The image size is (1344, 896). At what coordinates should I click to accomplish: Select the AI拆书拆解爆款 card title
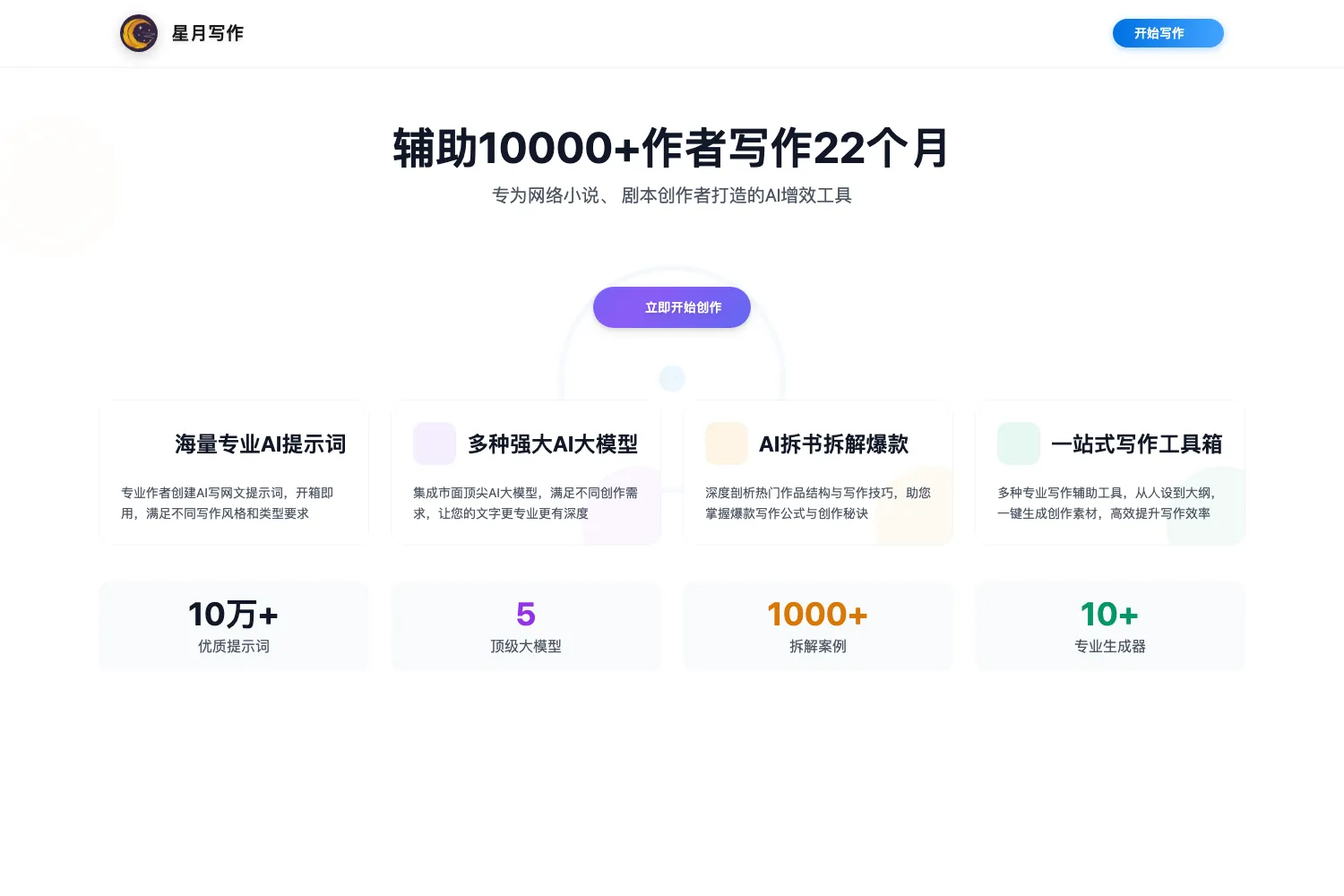tap(834, 444)
